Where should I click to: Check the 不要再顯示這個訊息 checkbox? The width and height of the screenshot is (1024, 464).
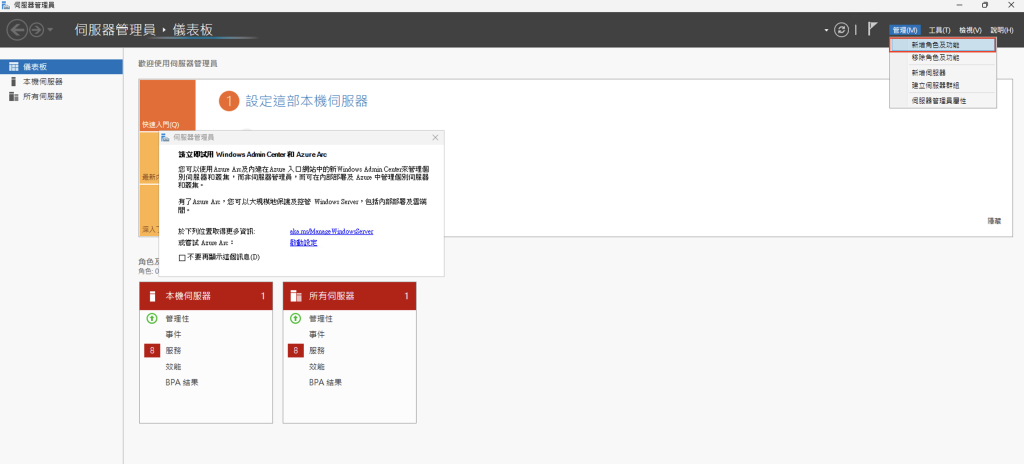(181, 257)
